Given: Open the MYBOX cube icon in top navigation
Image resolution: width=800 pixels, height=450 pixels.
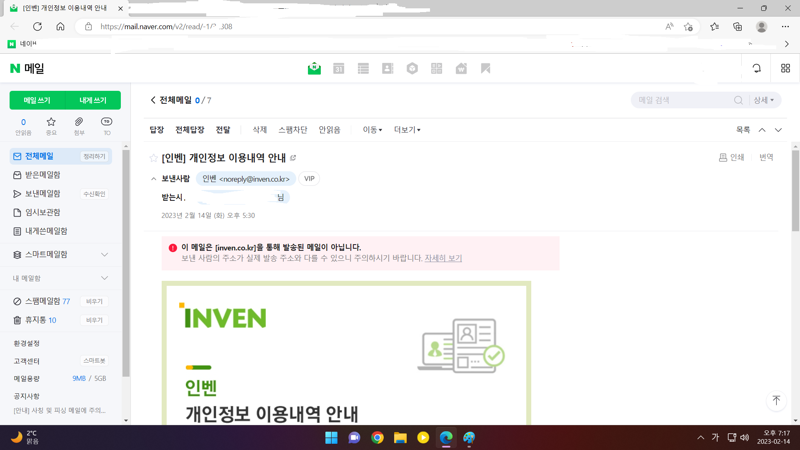Looking at the screenshot, I should click(412, 68).
